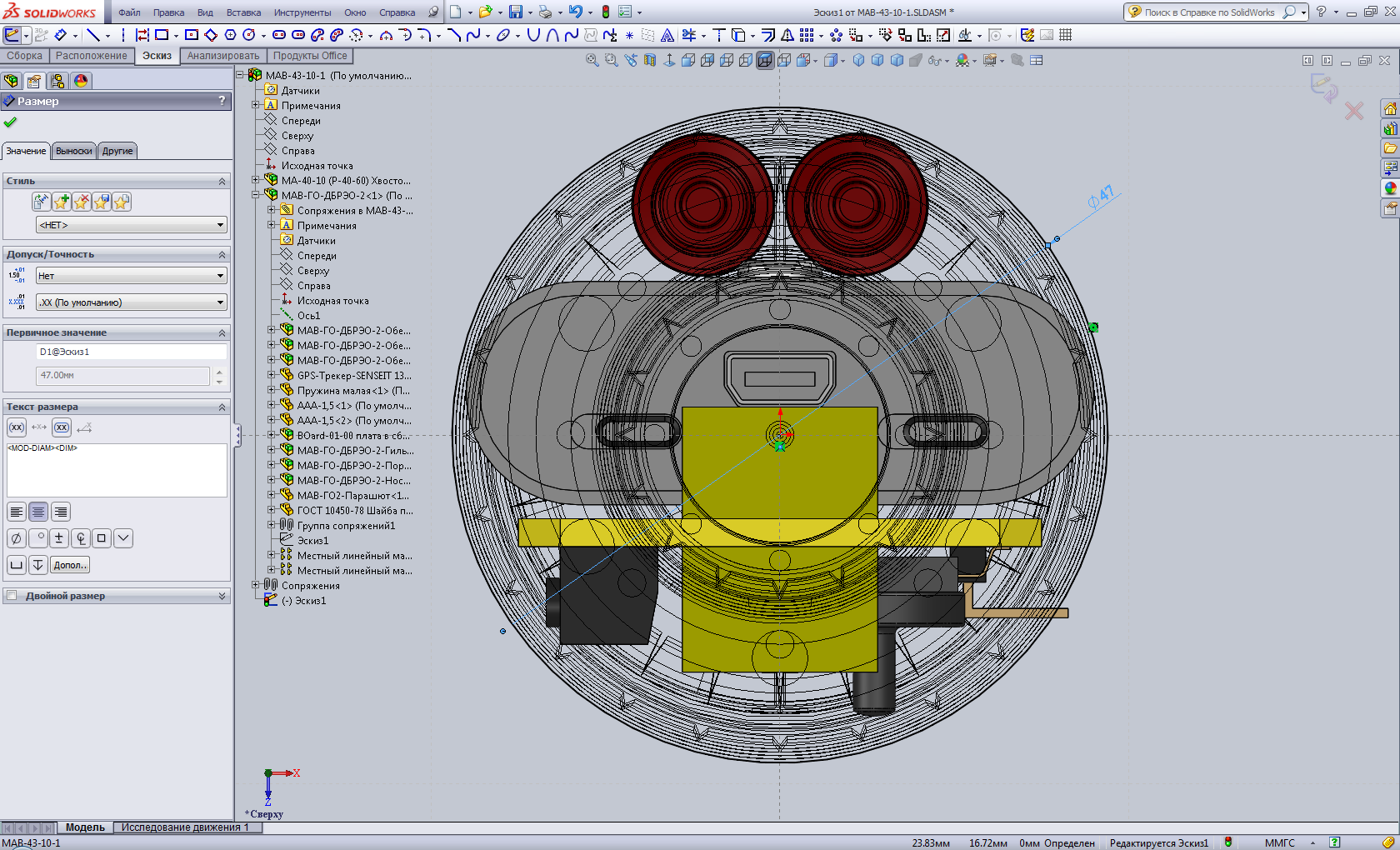Collapse the Допуск/Точность section

click(222, 254)
